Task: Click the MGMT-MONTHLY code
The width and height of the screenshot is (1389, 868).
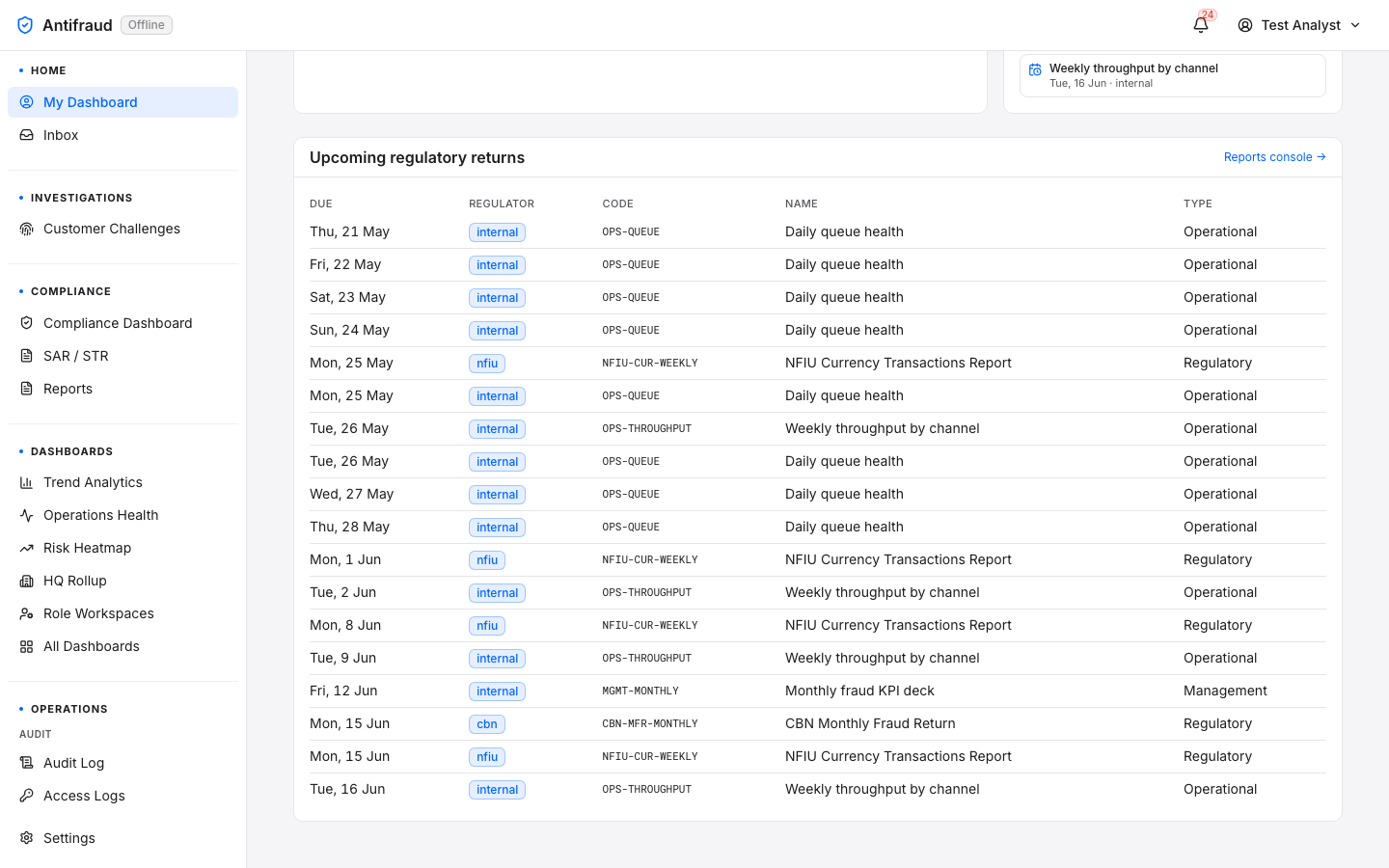Action: point(640,691)
